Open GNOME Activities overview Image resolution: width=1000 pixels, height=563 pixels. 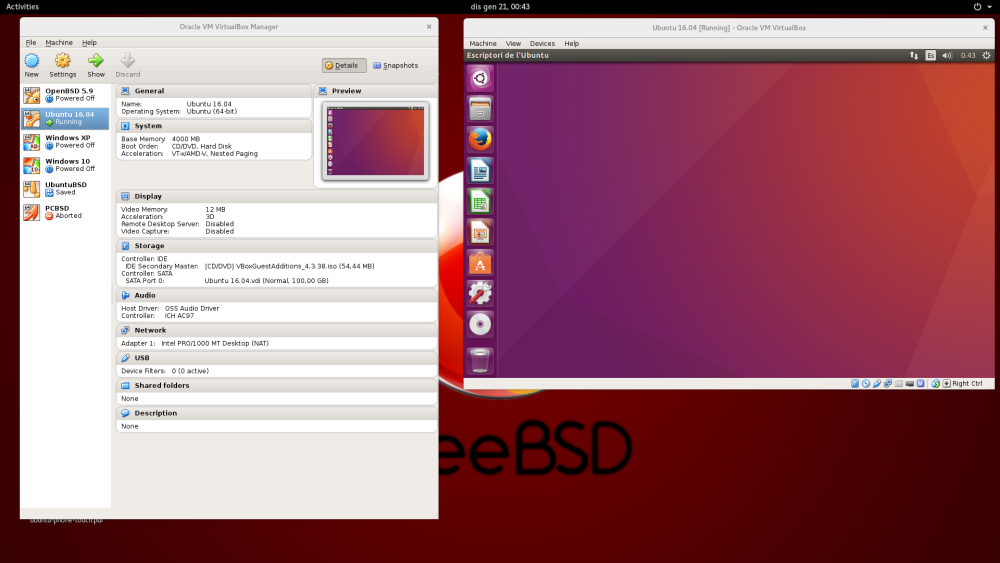coord(22,6)
